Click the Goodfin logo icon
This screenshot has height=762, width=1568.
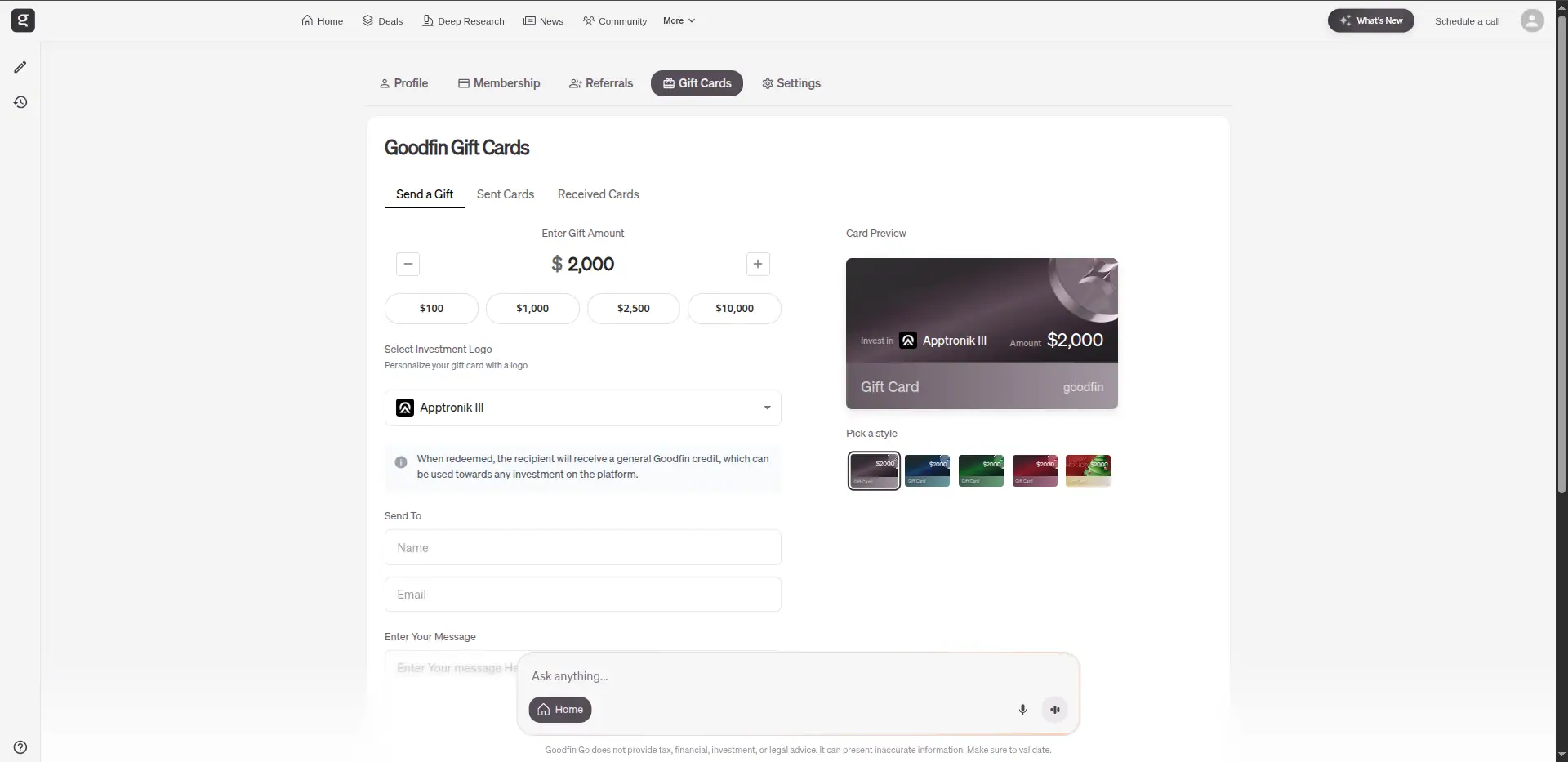[23, 20]
